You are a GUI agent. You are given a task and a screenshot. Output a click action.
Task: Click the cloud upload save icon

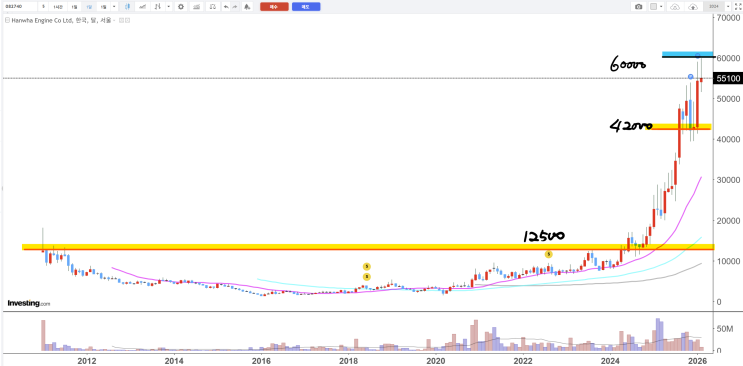[x=693, y=7]
